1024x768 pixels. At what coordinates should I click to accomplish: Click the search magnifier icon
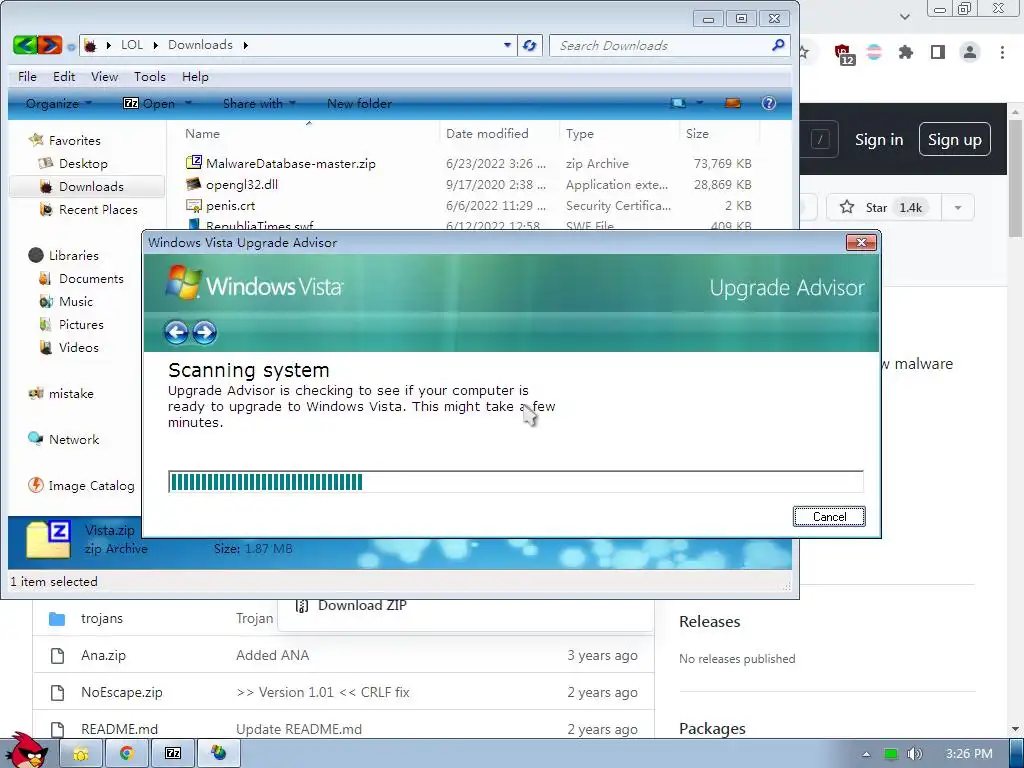(x=778, y=45)
